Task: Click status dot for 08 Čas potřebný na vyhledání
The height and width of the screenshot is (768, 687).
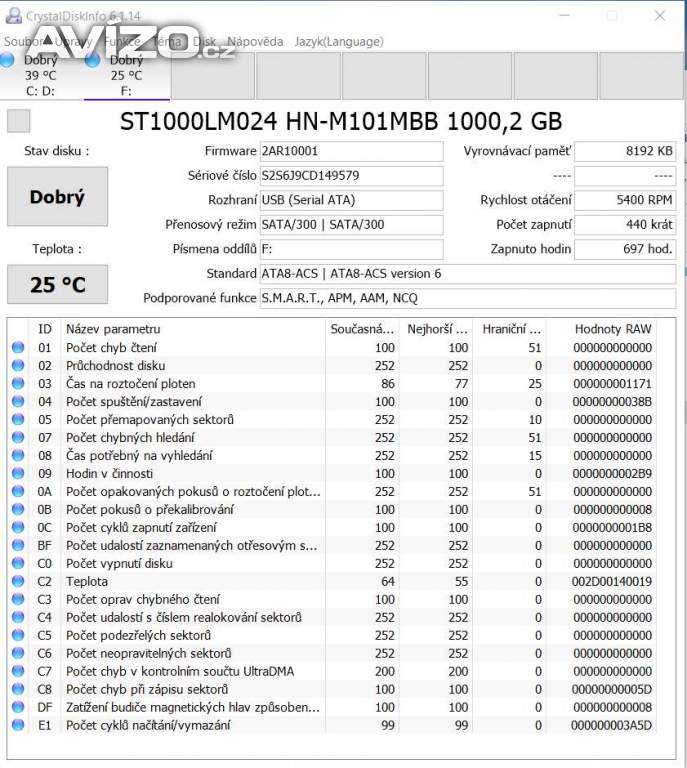Action: [18, 456]
